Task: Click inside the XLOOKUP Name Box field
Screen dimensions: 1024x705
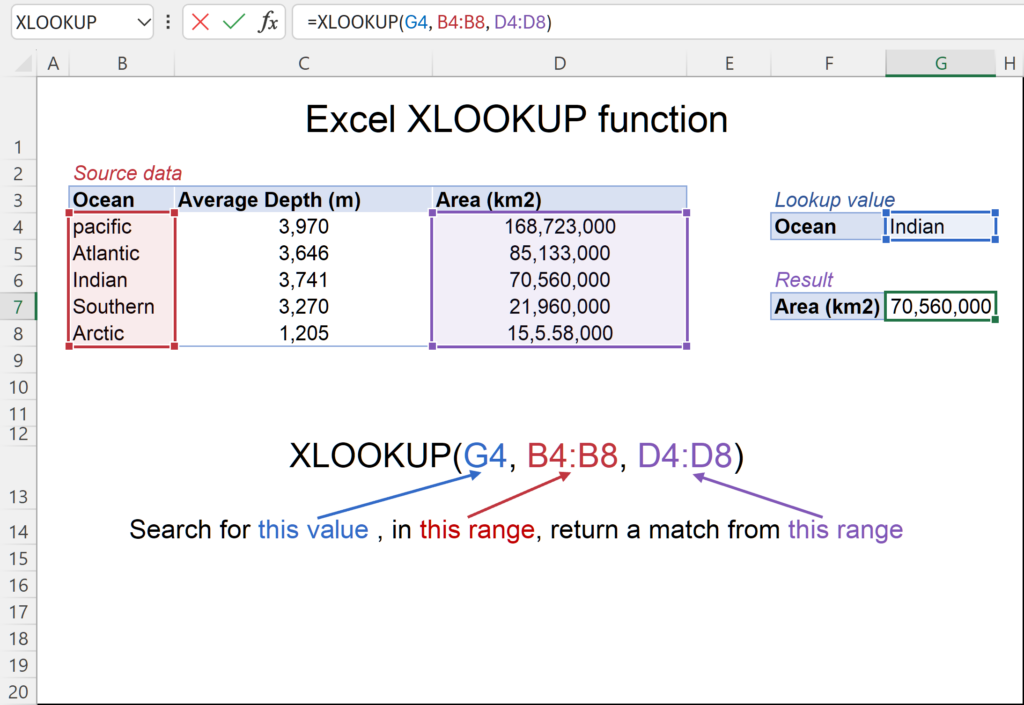Action: pos(70,22)
